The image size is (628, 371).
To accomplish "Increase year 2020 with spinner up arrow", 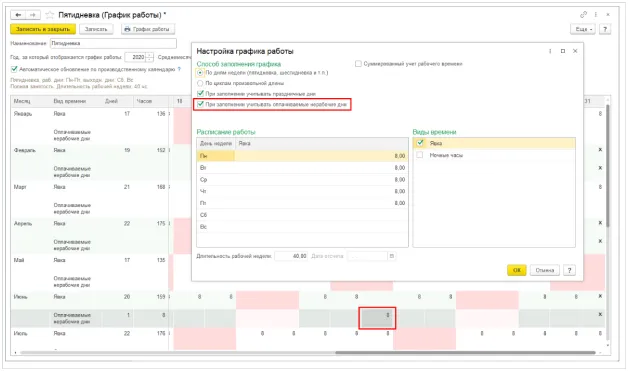I will (x=149, y=55).
